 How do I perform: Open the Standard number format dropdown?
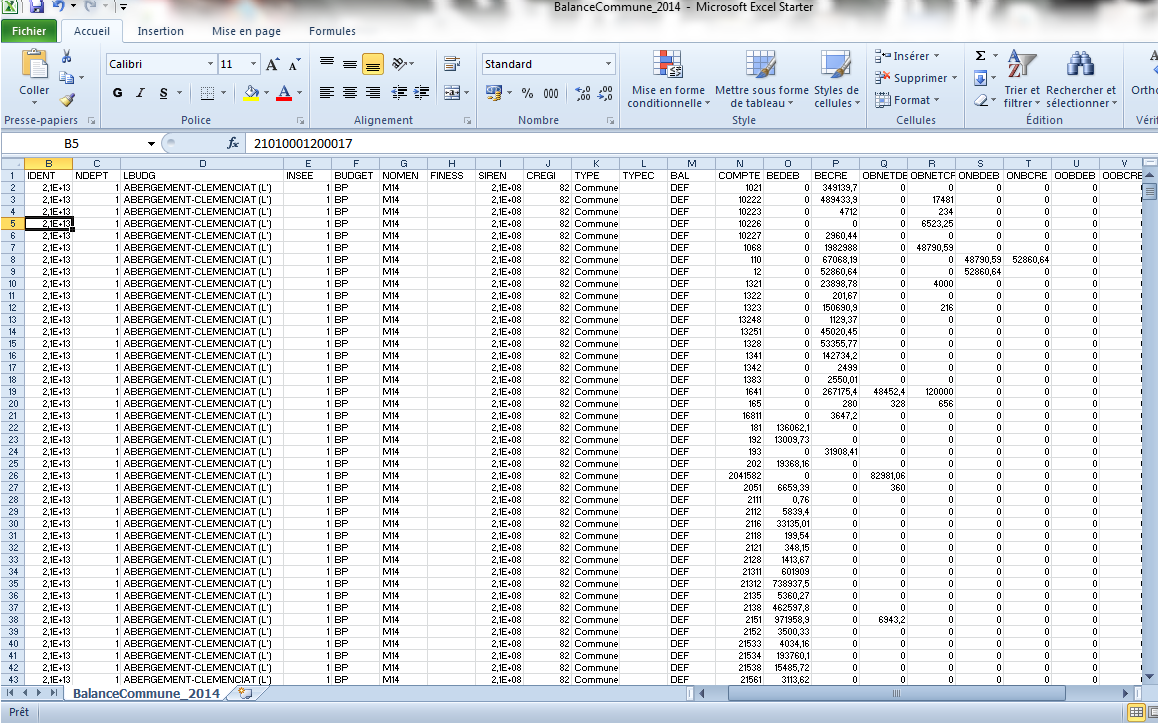(x=609, y=64)
